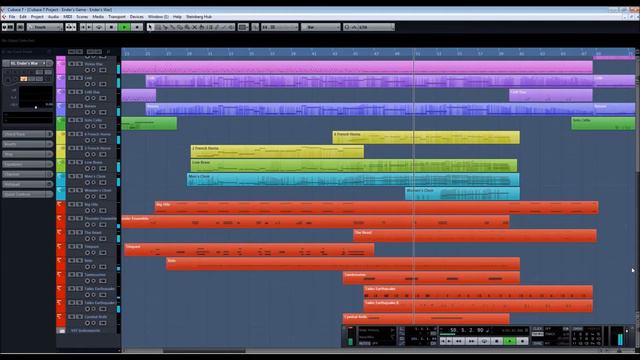Open the quantize preset dropdown in the toolbar
This screenshot has height=360, width=640.
(369, 27)
